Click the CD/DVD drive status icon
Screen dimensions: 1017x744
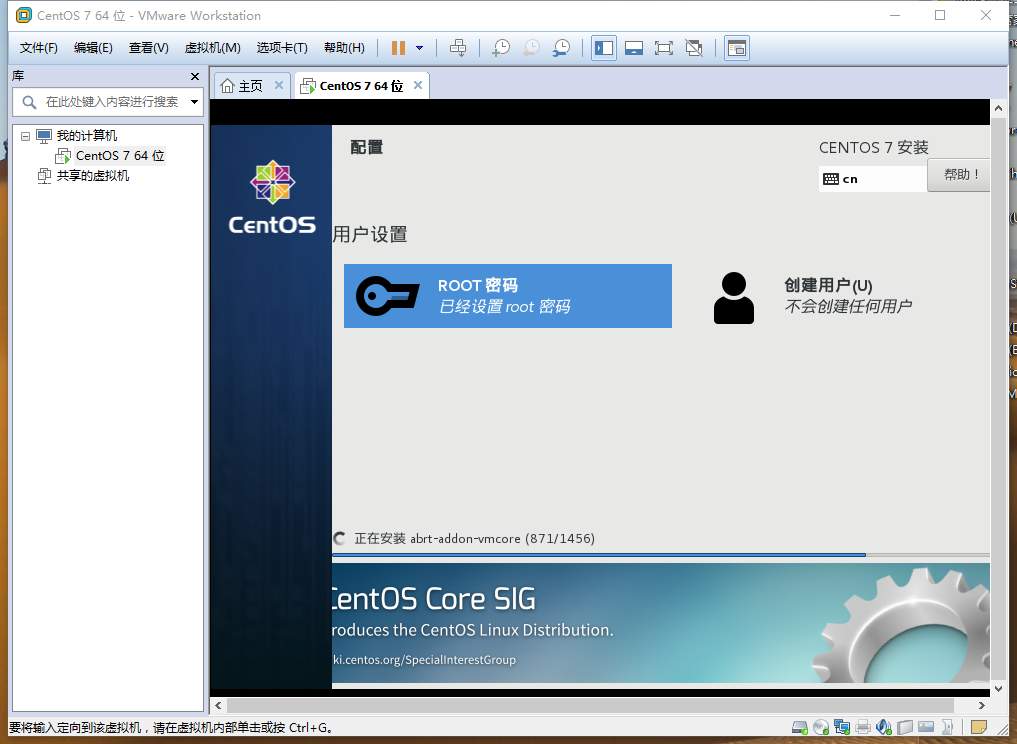tap(820, 727)
